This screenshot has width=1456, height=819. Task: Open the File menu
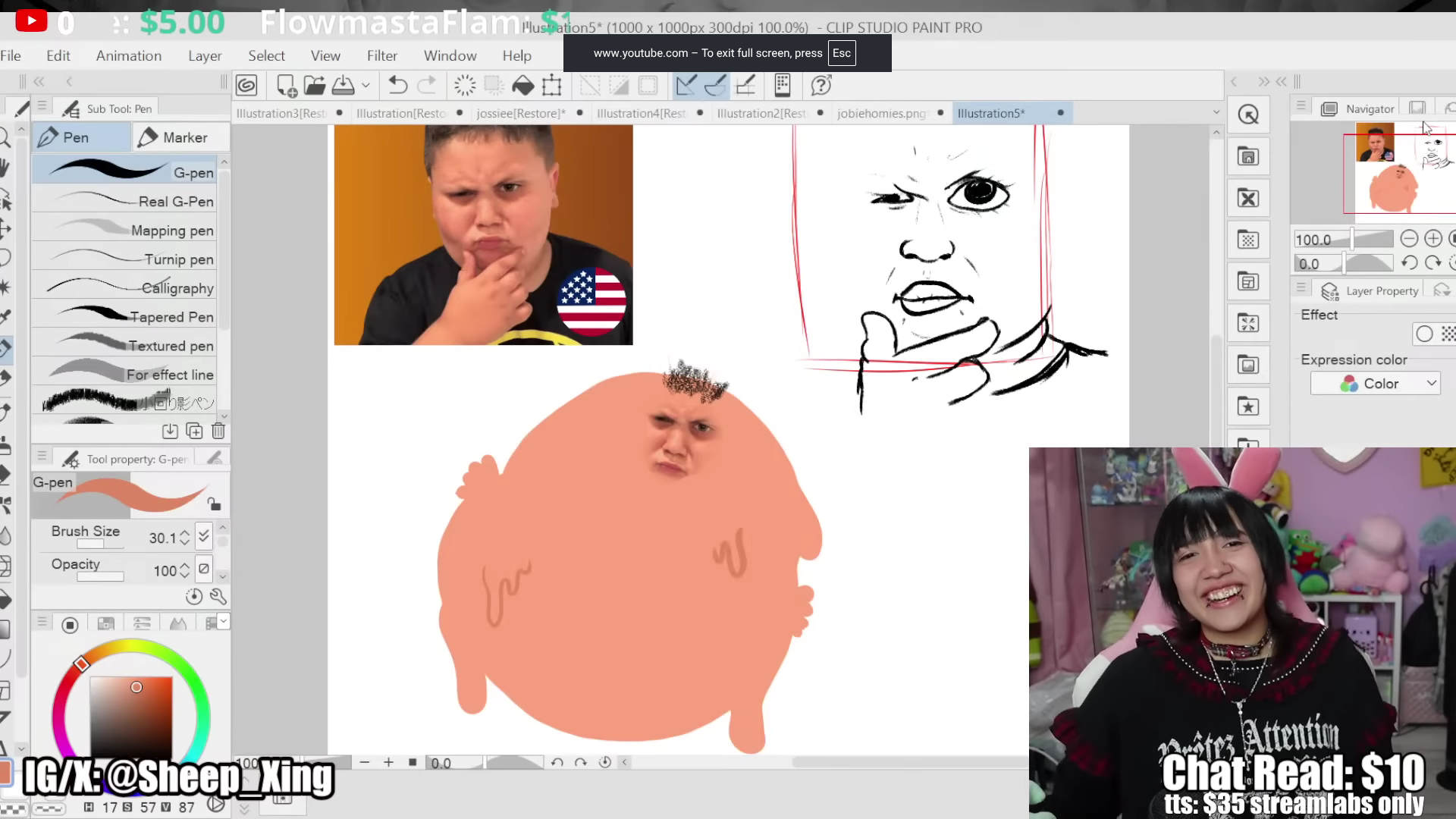(11, 55)
